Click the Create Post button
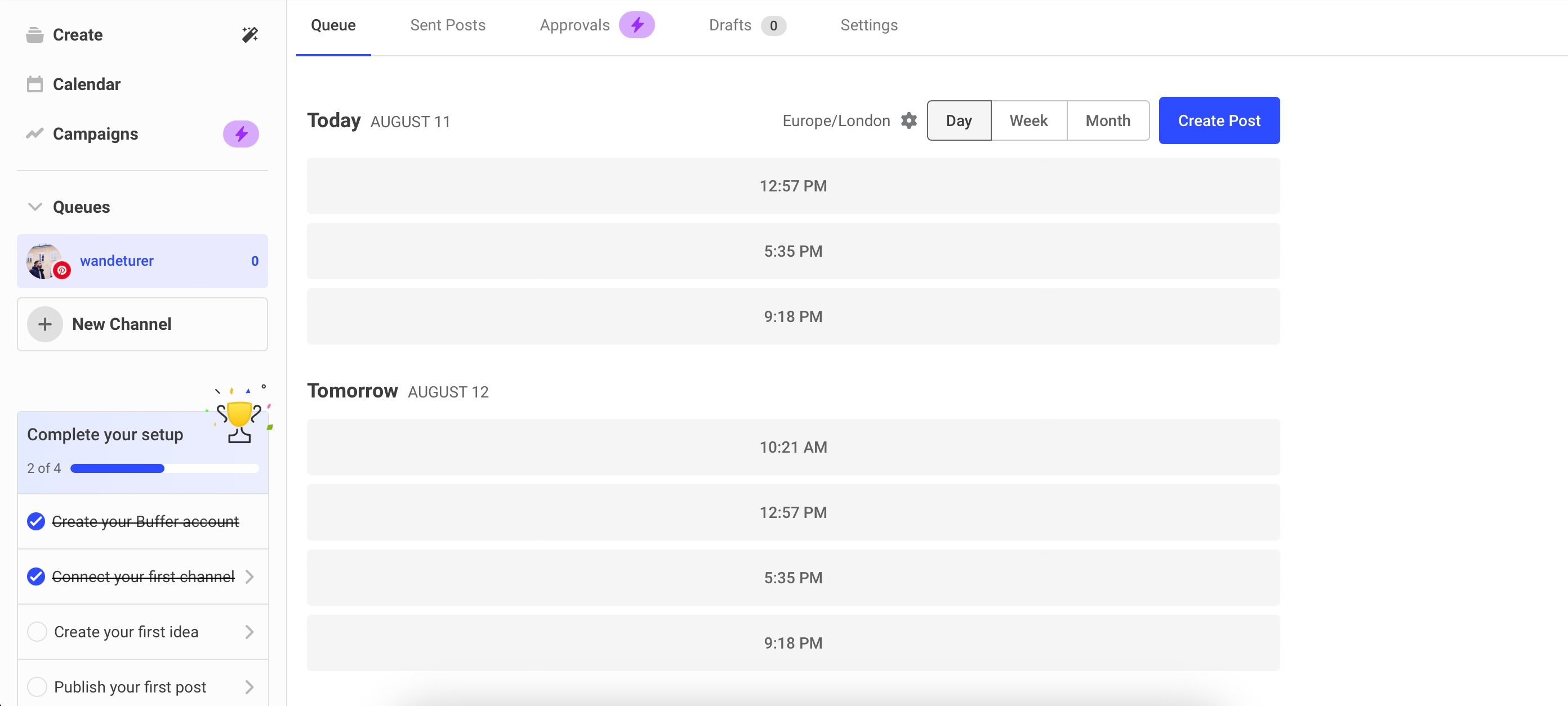The width and height of the screenshot is (1568, 706). coord(1219,120)
